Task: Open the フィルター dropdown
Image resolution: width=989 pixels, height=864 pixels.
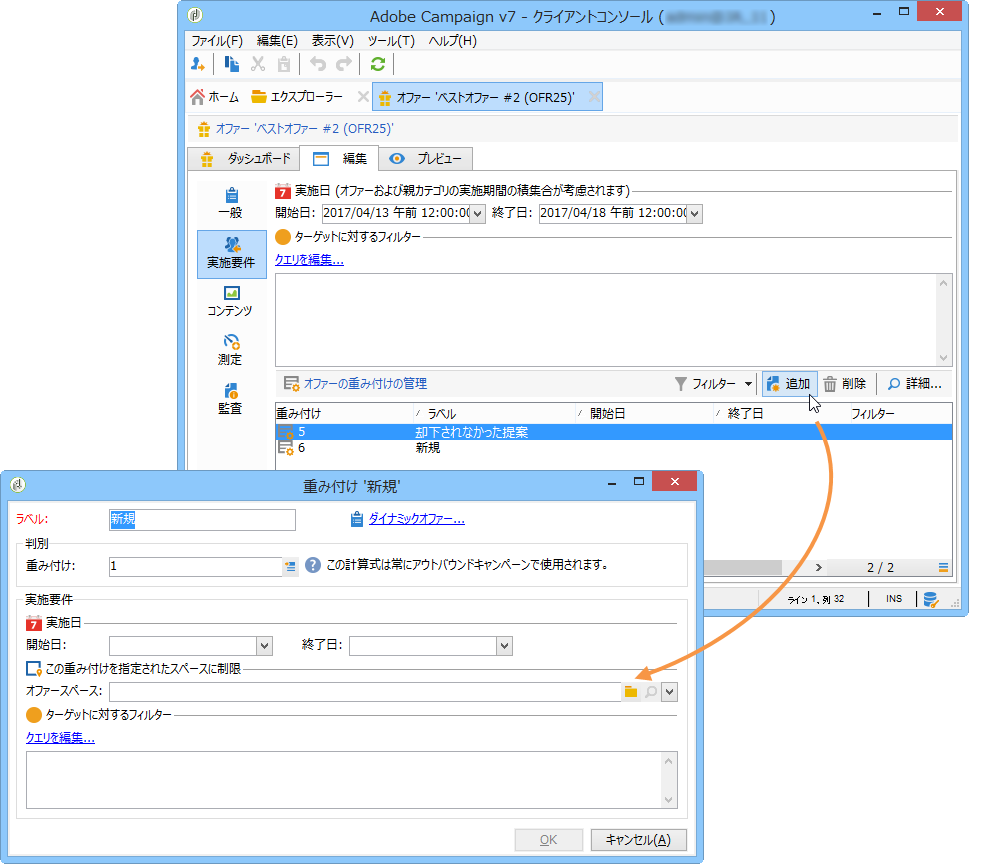Action: pos(714,383)
